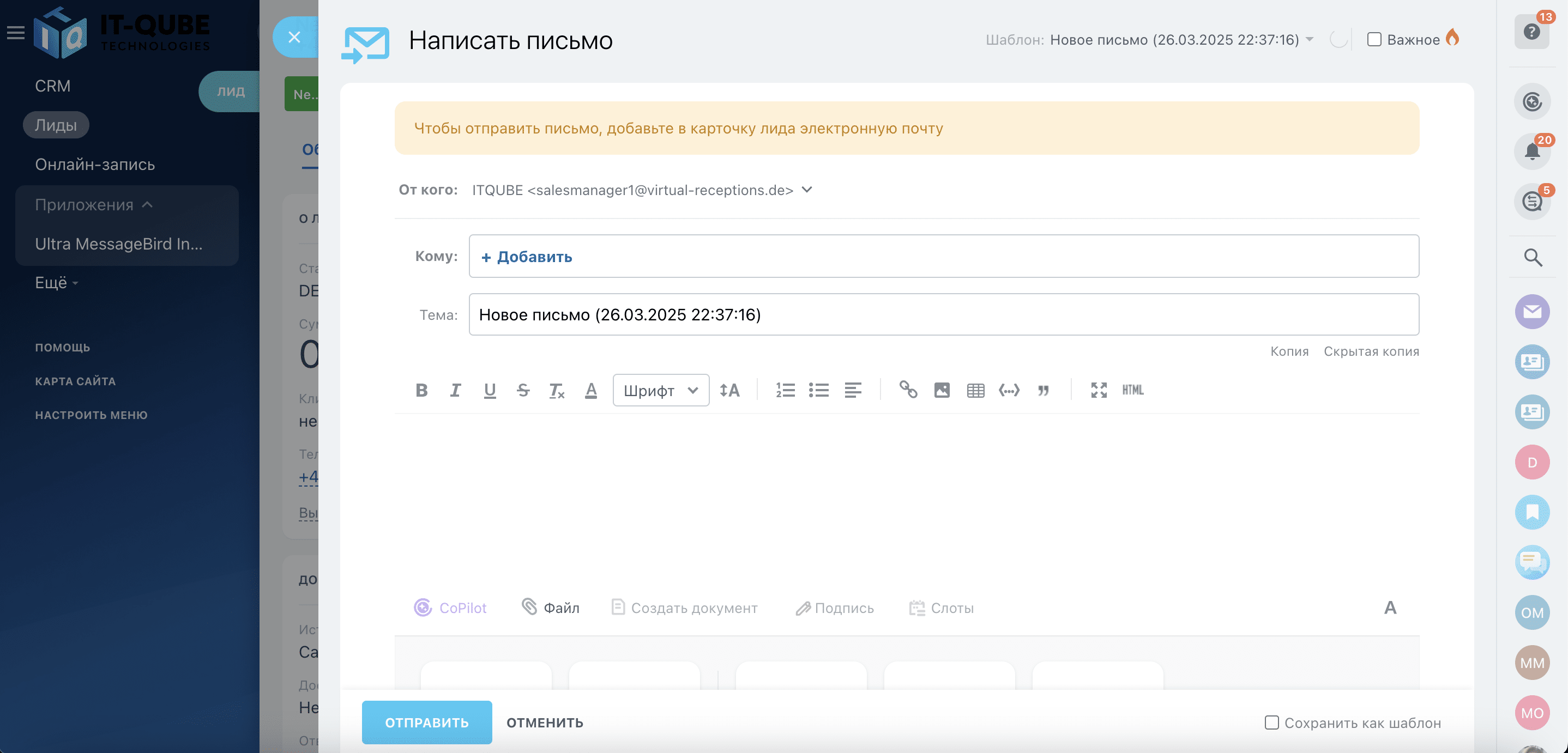Open the Лиды menu item
The image size is (1568, 753).
click(56, 125)
